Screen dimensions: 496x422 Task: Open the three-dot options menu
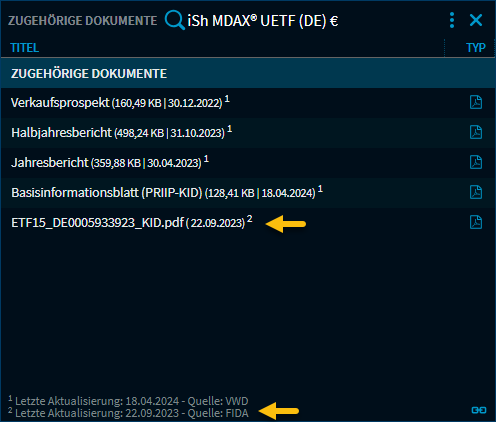[452, 20]
